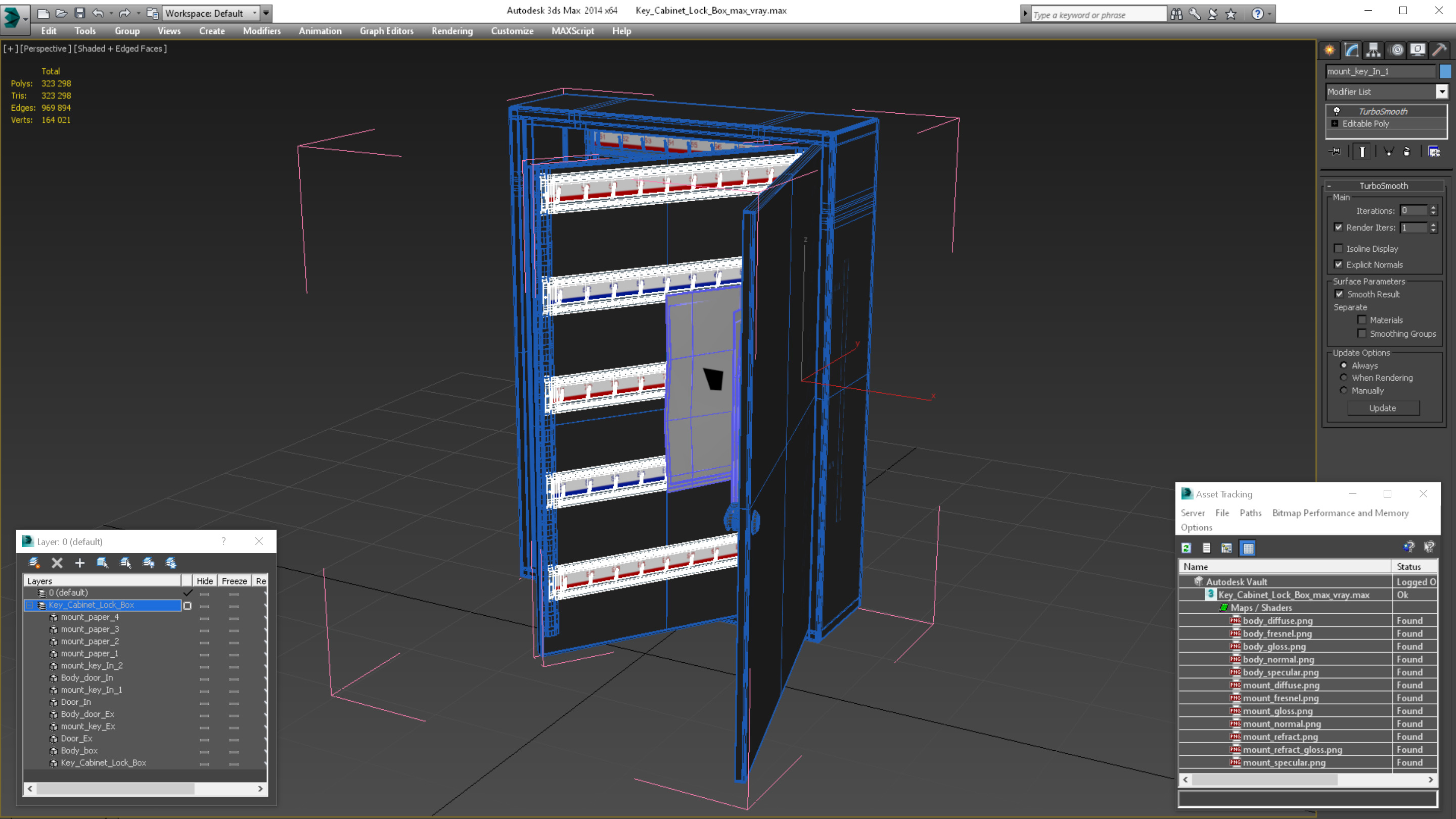
Task: Open the Modifiers menu
Action: click(x=262, y=31)
